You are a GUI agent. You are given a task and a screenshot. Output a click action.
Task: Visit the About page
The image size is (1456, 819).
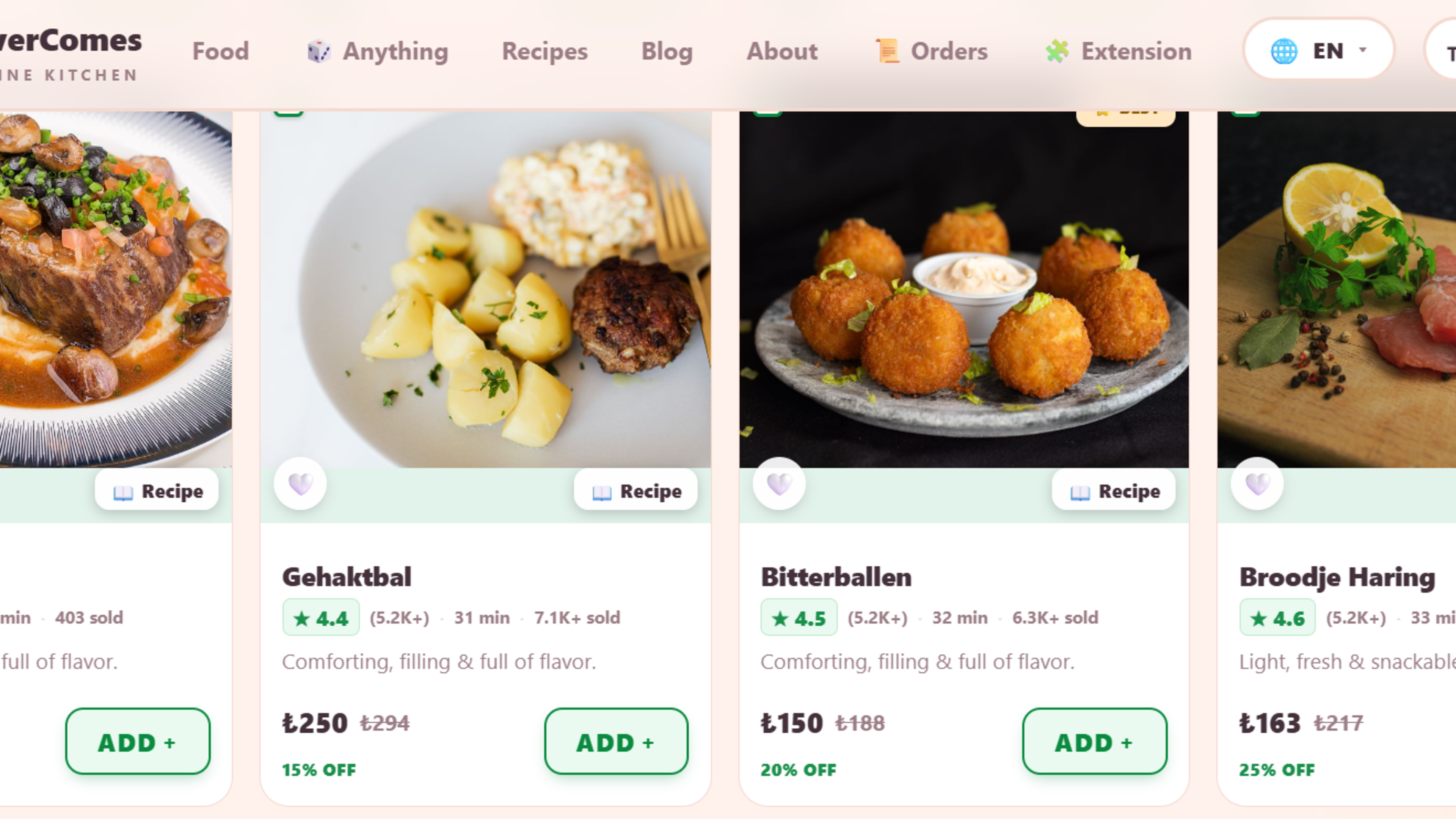(x=782, y=52)
